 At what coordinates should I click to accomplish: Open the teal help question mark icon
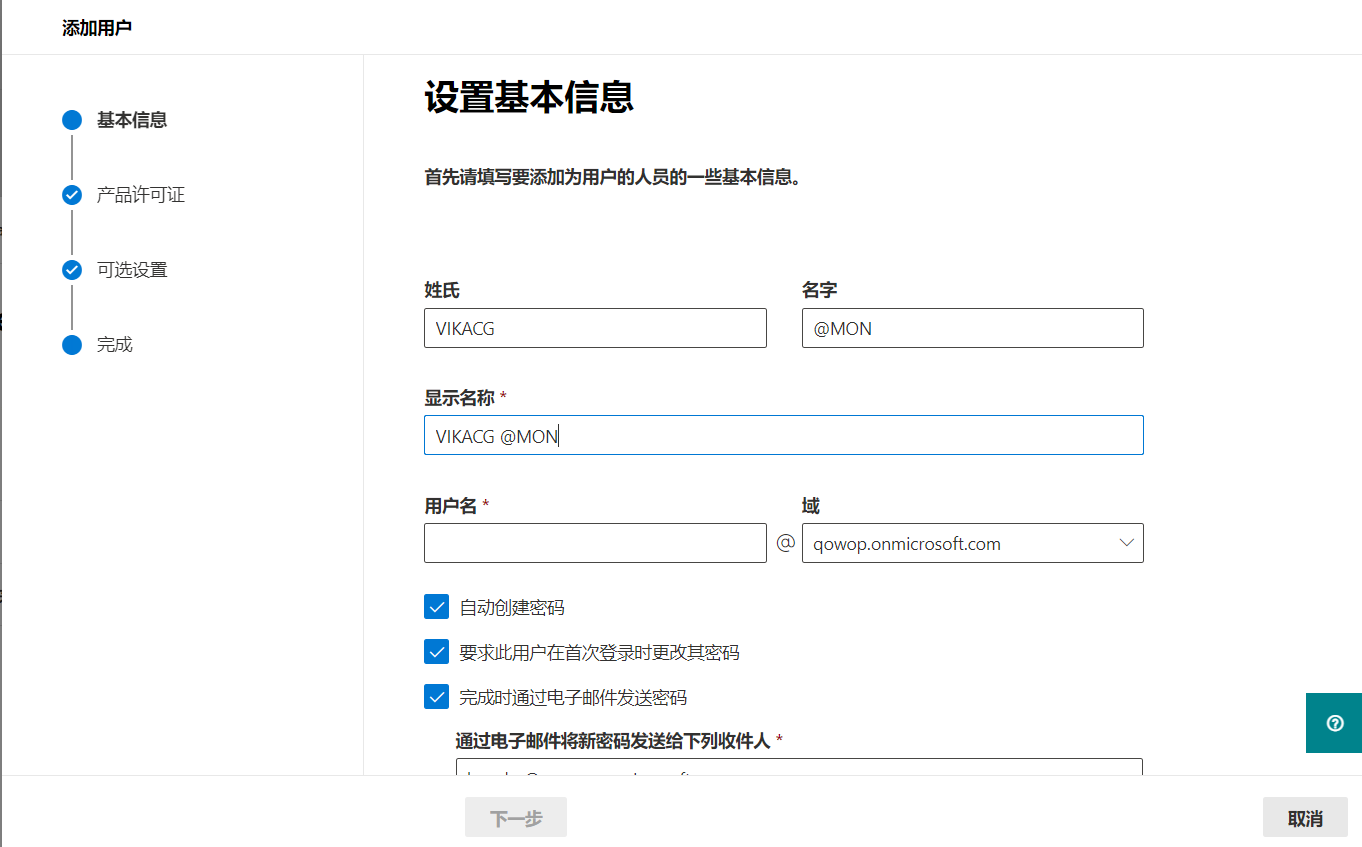[x=1334, y=723]
